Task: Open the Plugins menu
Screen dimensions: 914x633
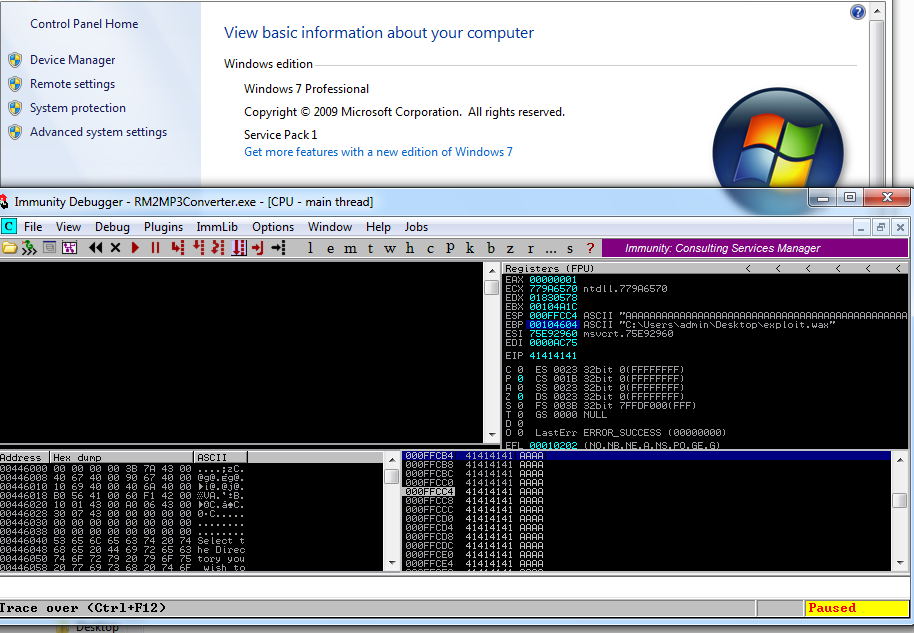Action: [163, 227]
